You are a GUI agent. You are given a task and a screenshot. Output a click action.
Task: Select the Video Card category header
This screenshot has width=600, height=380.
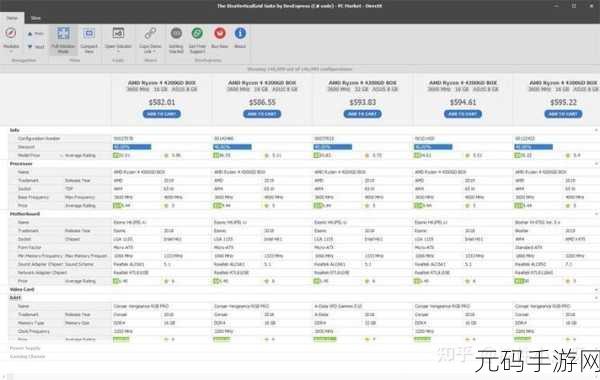pos(22,290)
